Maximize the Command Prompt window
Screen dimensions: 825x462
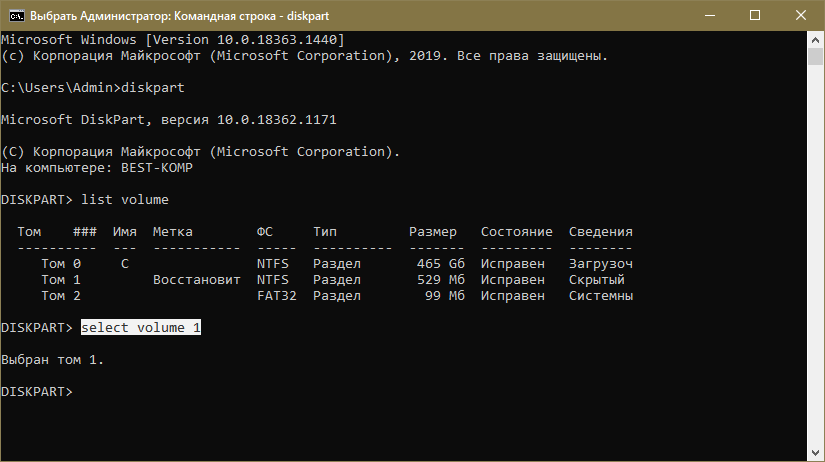753,16
